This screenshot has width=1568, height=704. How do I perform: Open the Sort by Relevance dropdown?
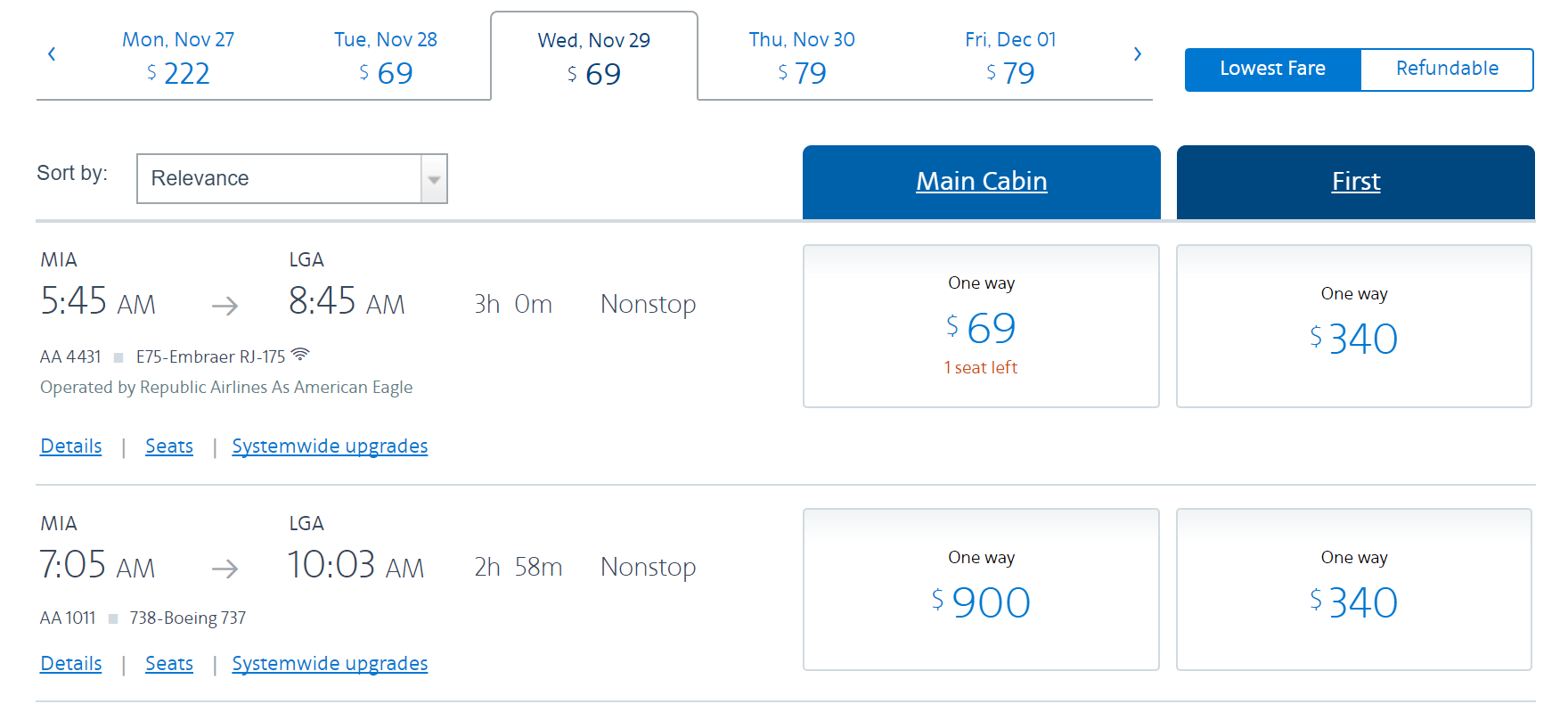coord(280,178)
